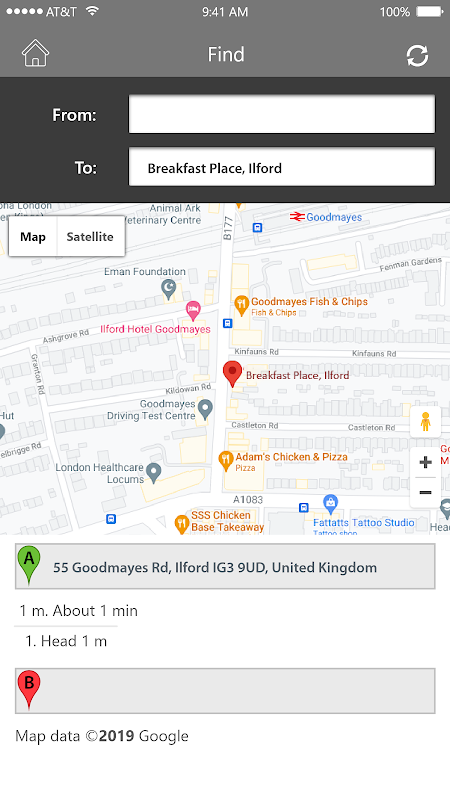Open step 1 Head 1 m
The image size is (450, 800).
(x=66, y=641)
